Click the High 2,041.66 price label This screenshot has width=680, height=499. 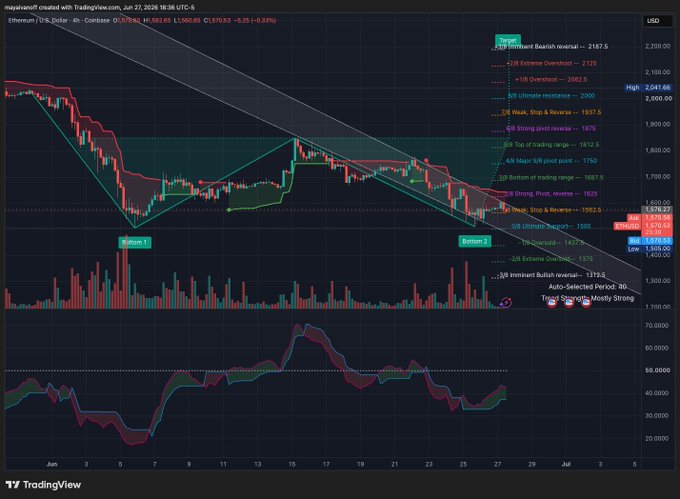[648, 88]
